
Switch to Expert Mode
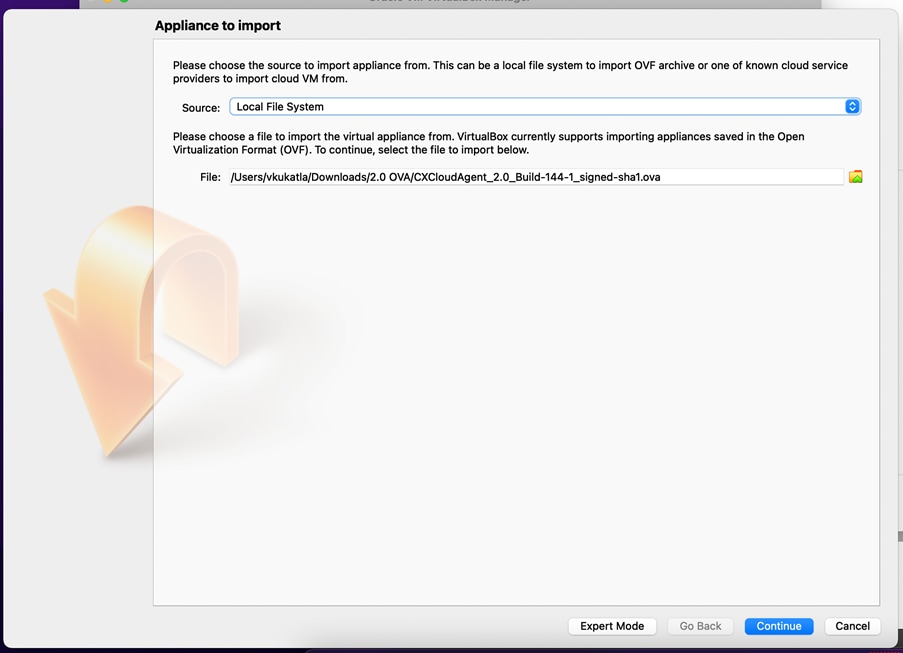[x=612, y=626]
